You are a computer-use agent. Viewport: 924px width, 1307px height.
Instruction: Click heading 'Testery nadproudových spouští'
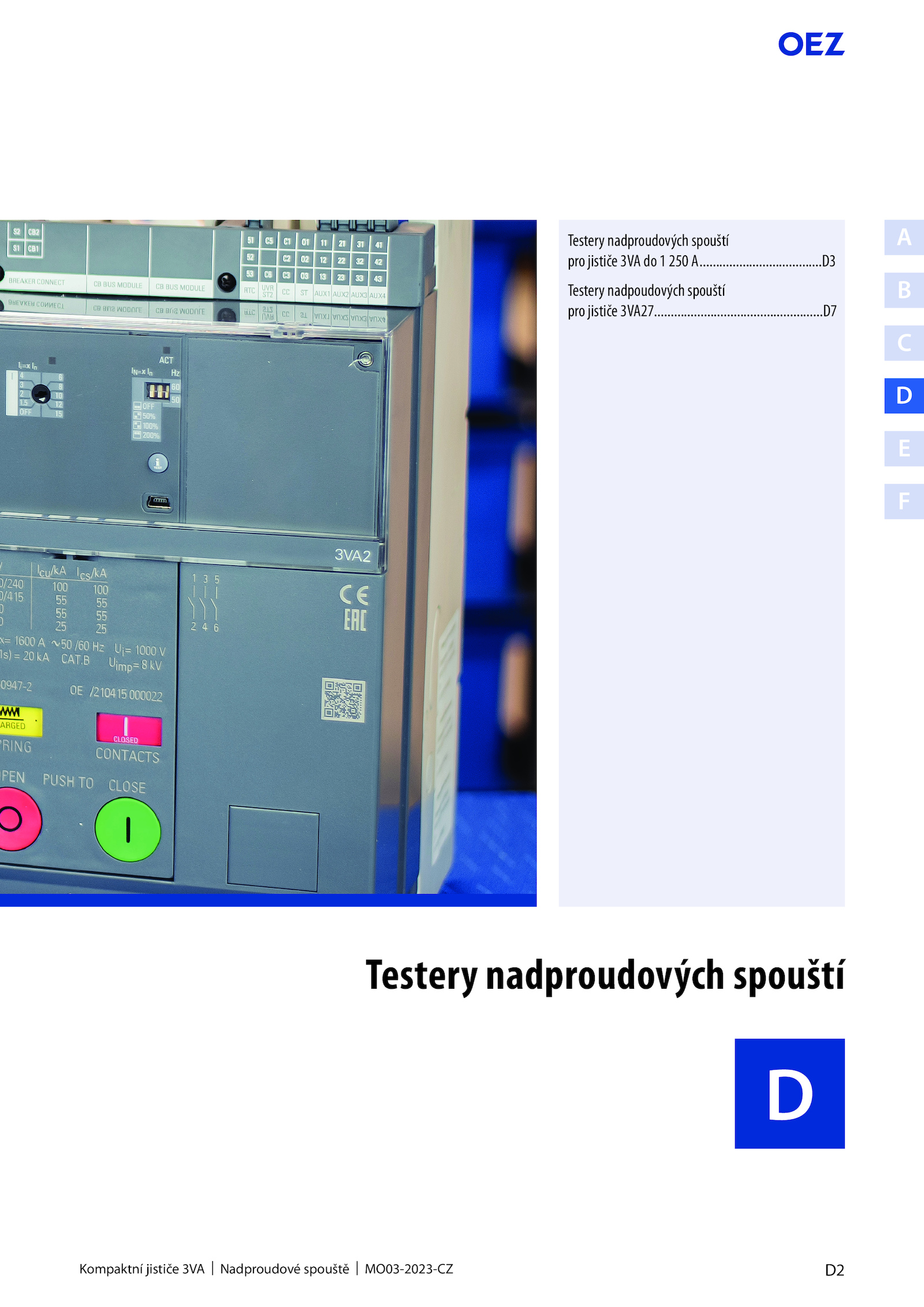tap(605, 976)
